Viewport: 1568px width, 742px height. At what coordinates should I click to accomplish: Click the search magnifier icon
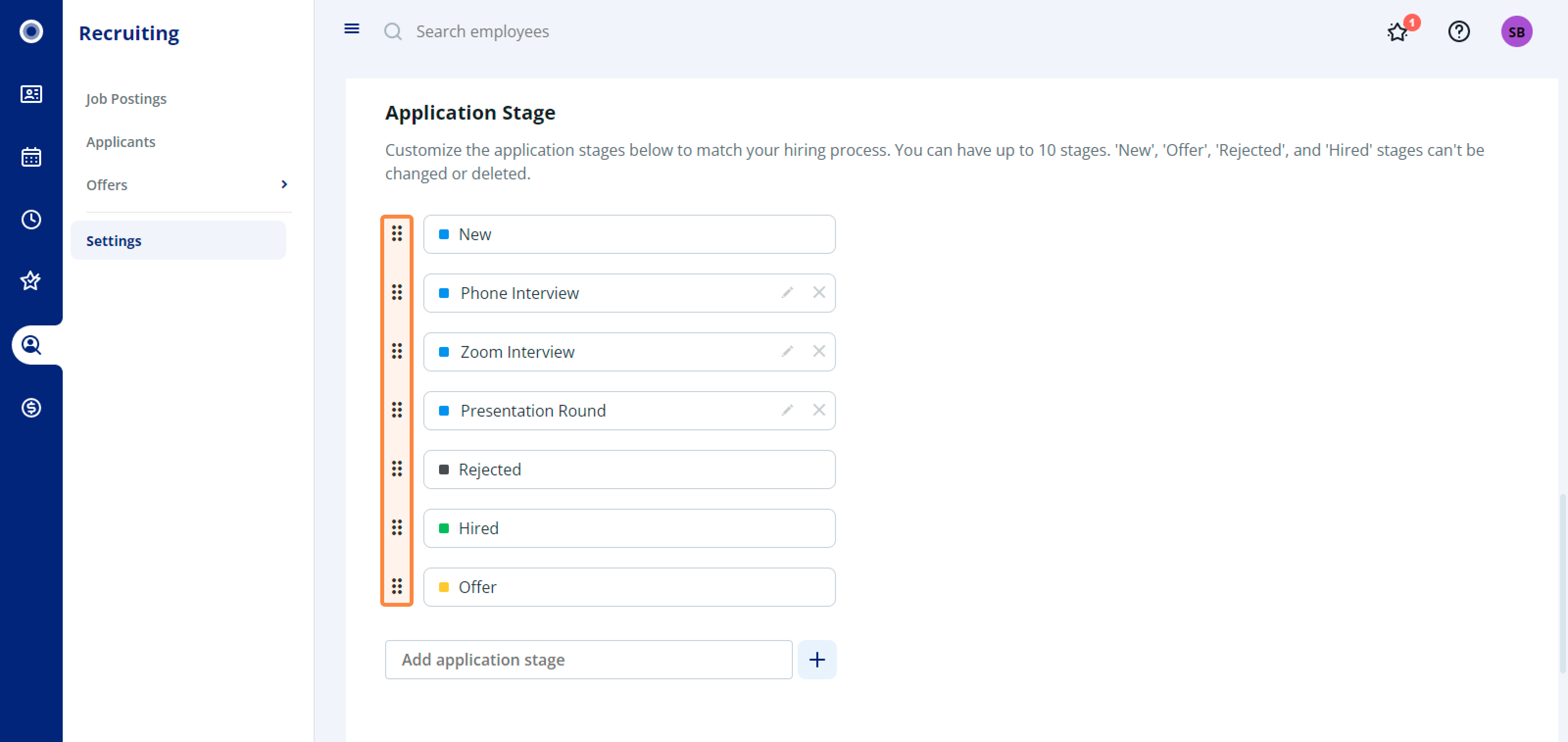pos(392,31)
